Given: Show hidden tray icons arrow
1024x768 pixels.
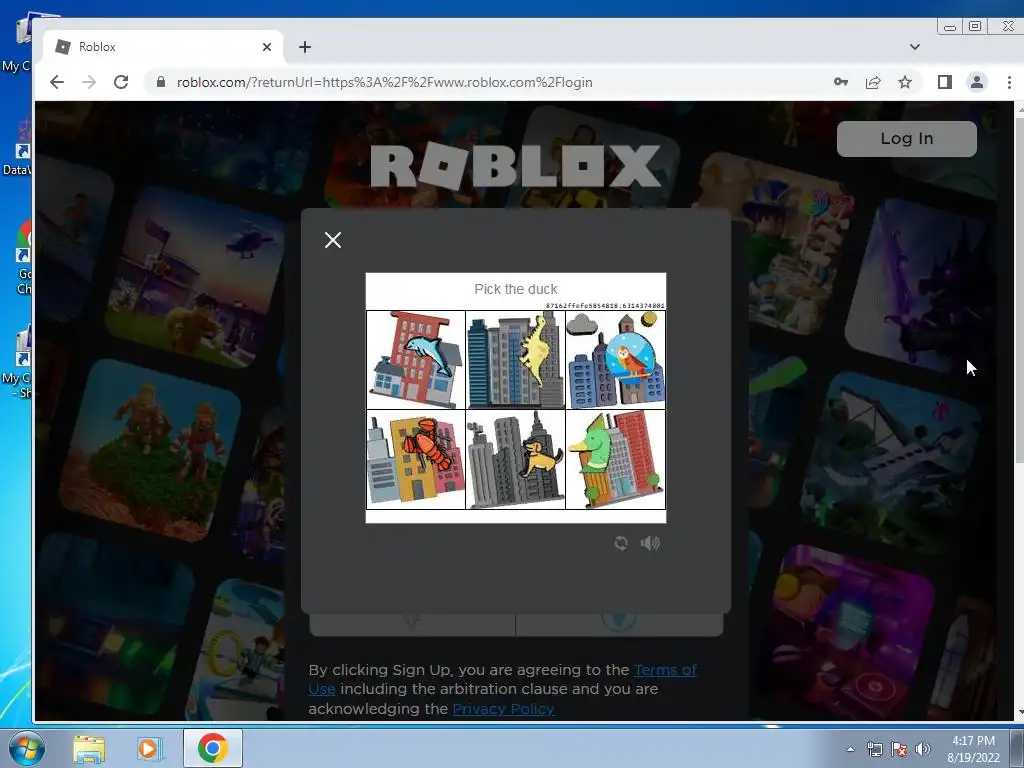Looking at the screenshot, I should coord(850,749).
